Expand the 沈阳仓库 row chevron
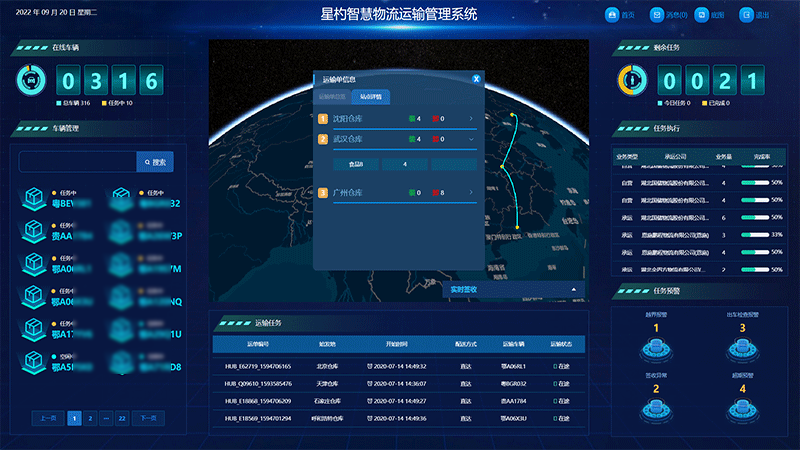 pos(471,119)
